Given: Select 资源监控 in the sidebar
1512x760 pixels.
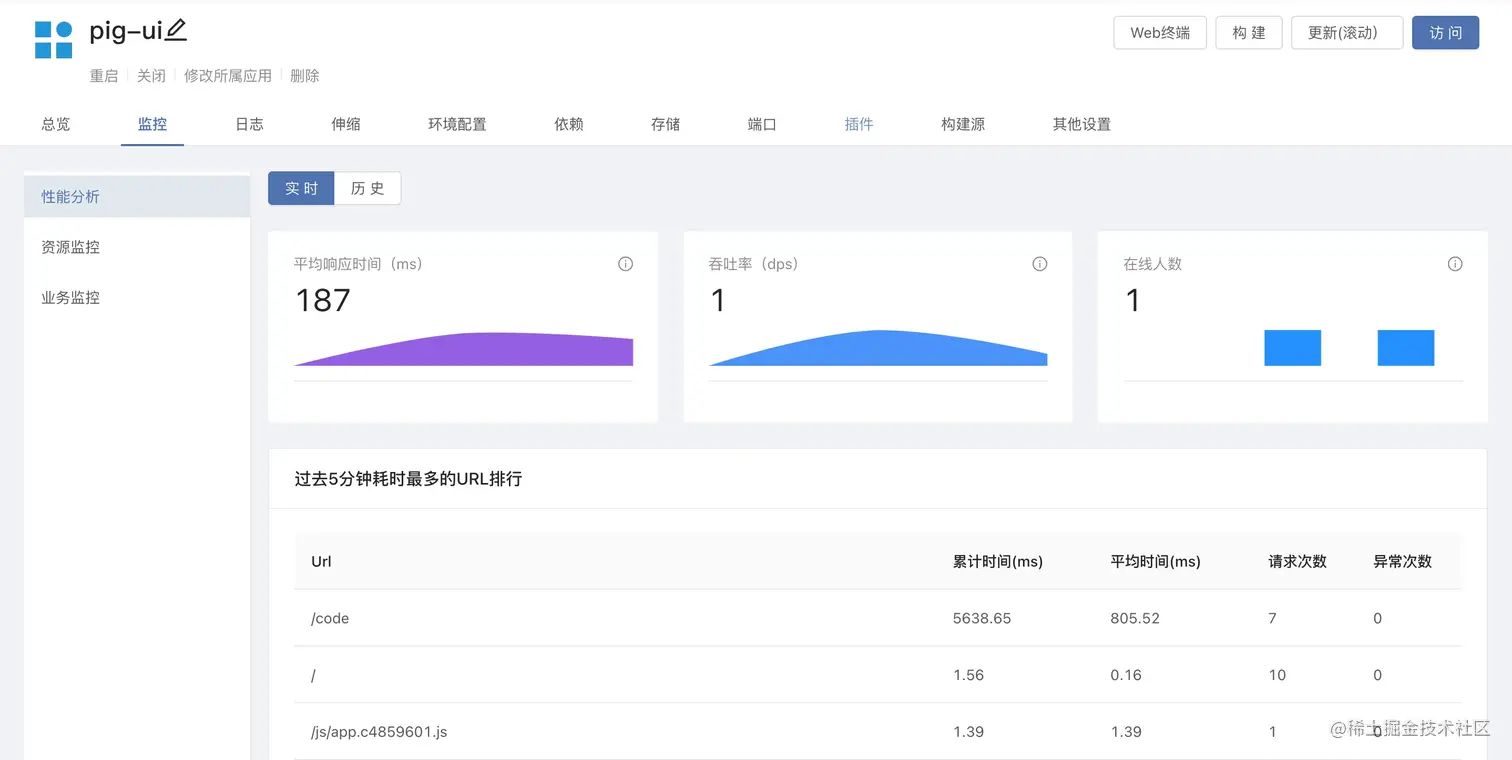Looking at the screenshot, I should (x=137, y=247).
